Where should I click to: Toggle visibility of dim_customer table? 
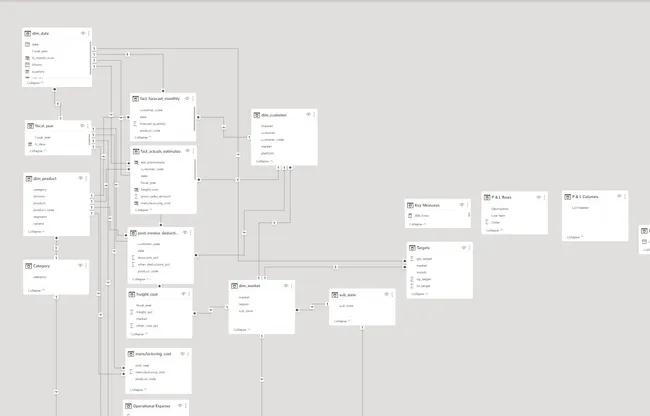point(308,115)
